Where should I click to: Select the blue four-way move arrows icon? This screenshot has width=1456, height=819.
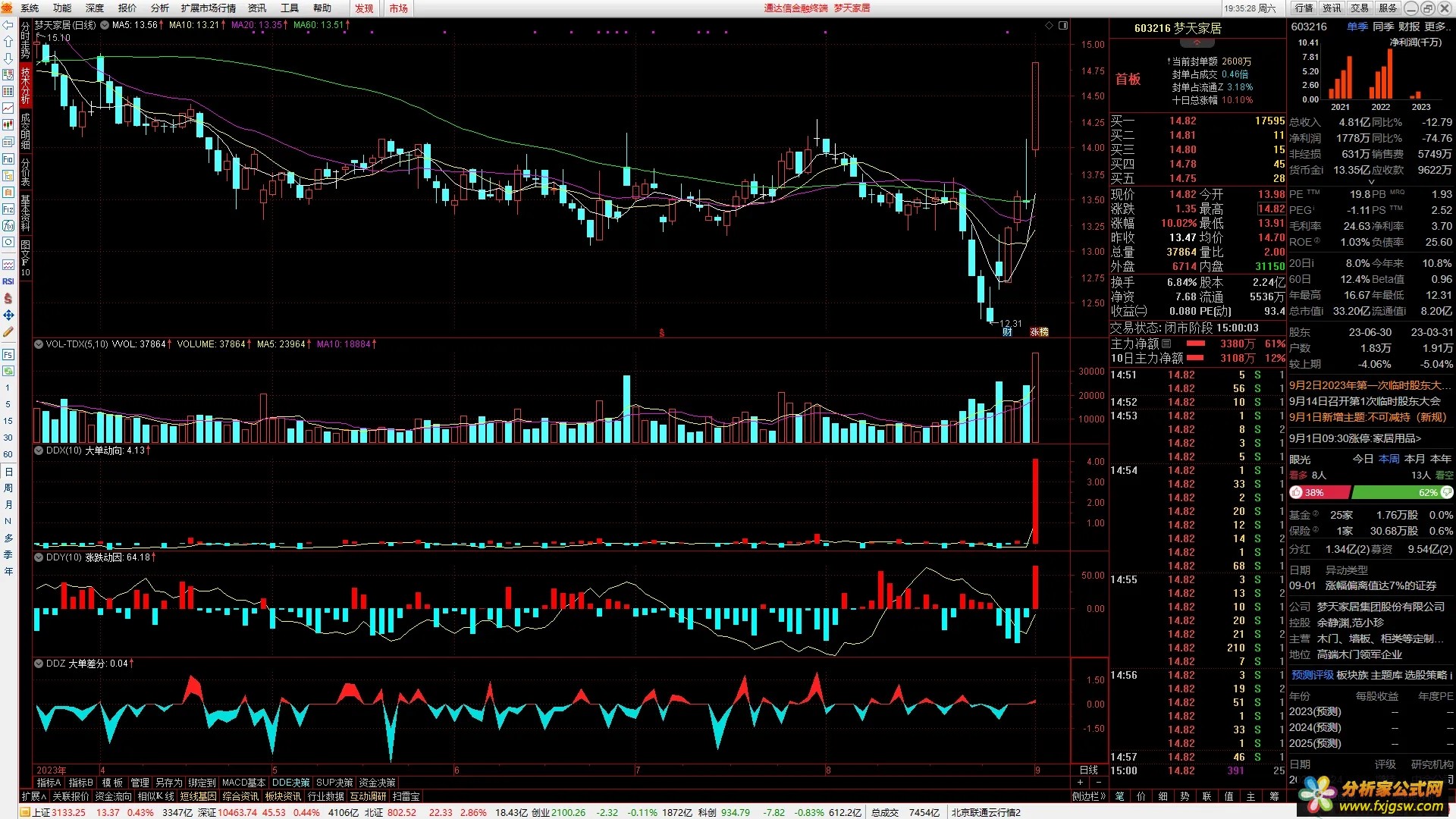pyautogui.click(x=8, y=315)
